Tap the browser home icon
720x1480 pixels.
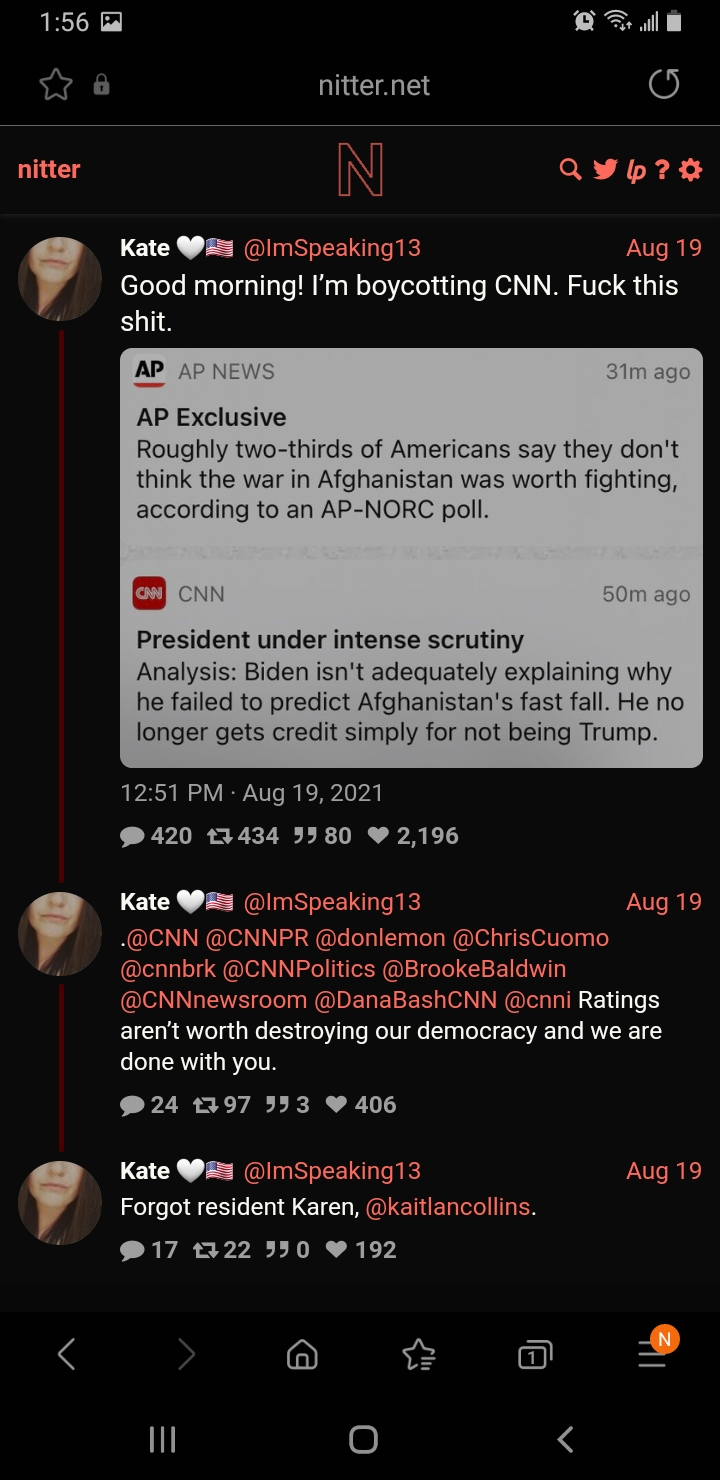pyautogui.click(x=302, y=1355)
